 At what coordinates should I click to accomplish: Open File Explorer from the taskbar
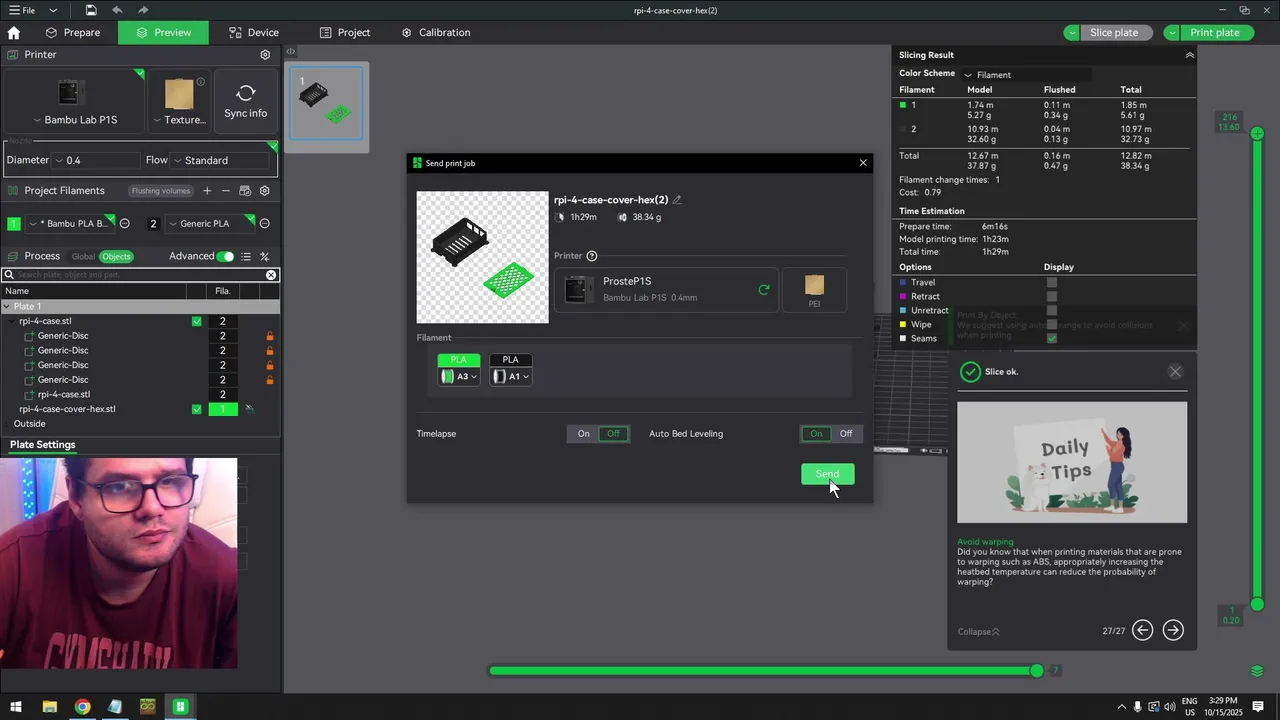point(49,707)
